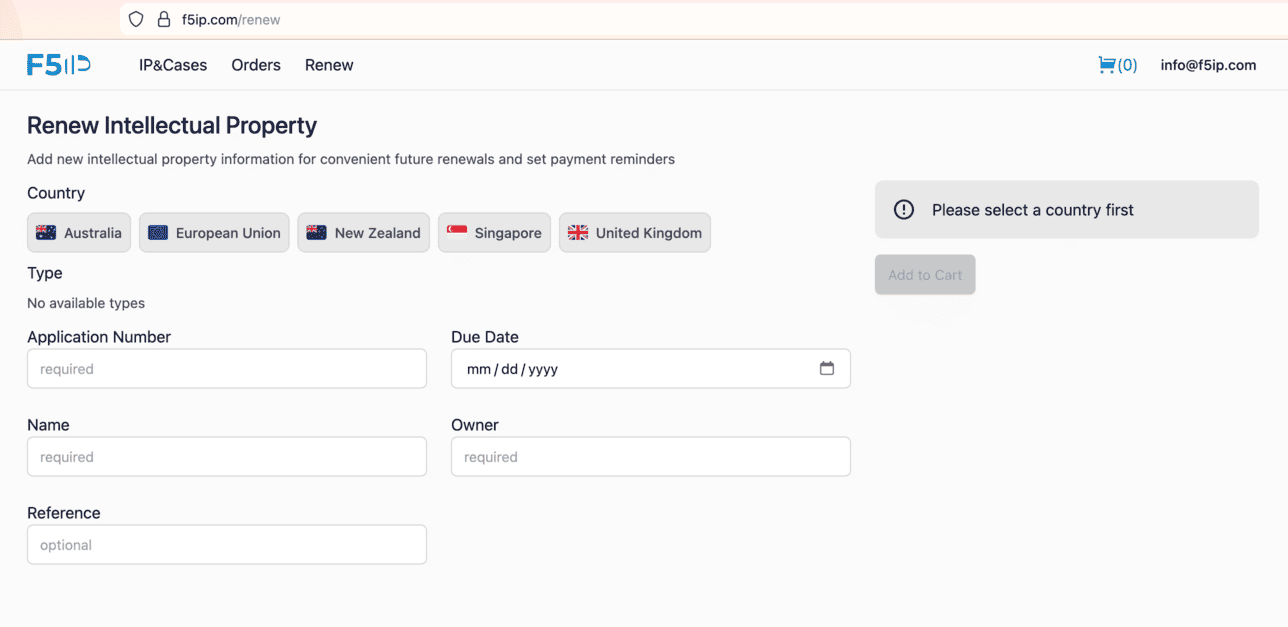Click the Singapore flag icon

pyautogui.click(x=457, y=233)
